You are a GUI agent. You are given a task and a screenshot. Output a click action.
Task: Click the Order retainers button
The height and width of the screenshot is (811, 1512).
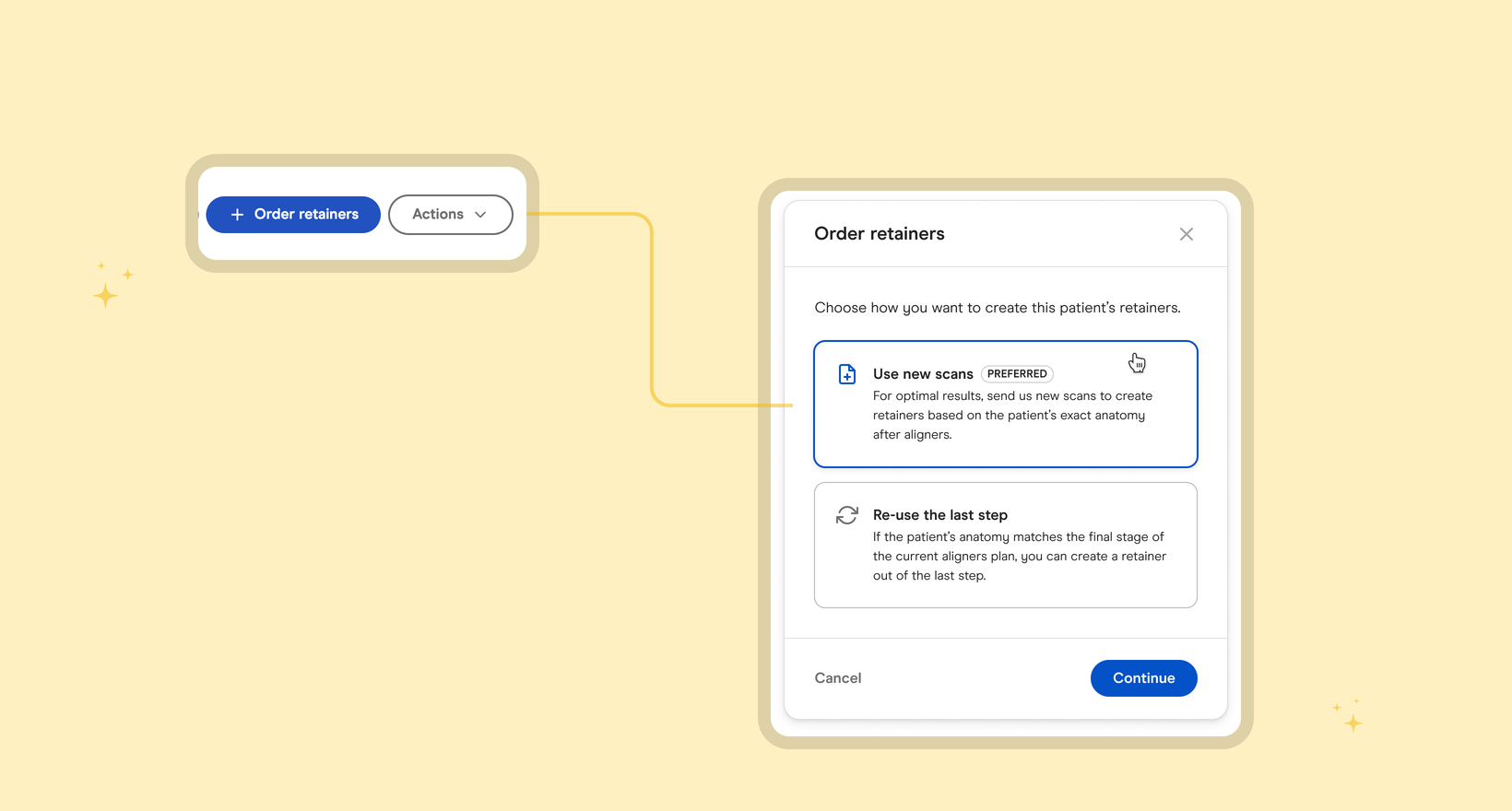tap(293, 215)
